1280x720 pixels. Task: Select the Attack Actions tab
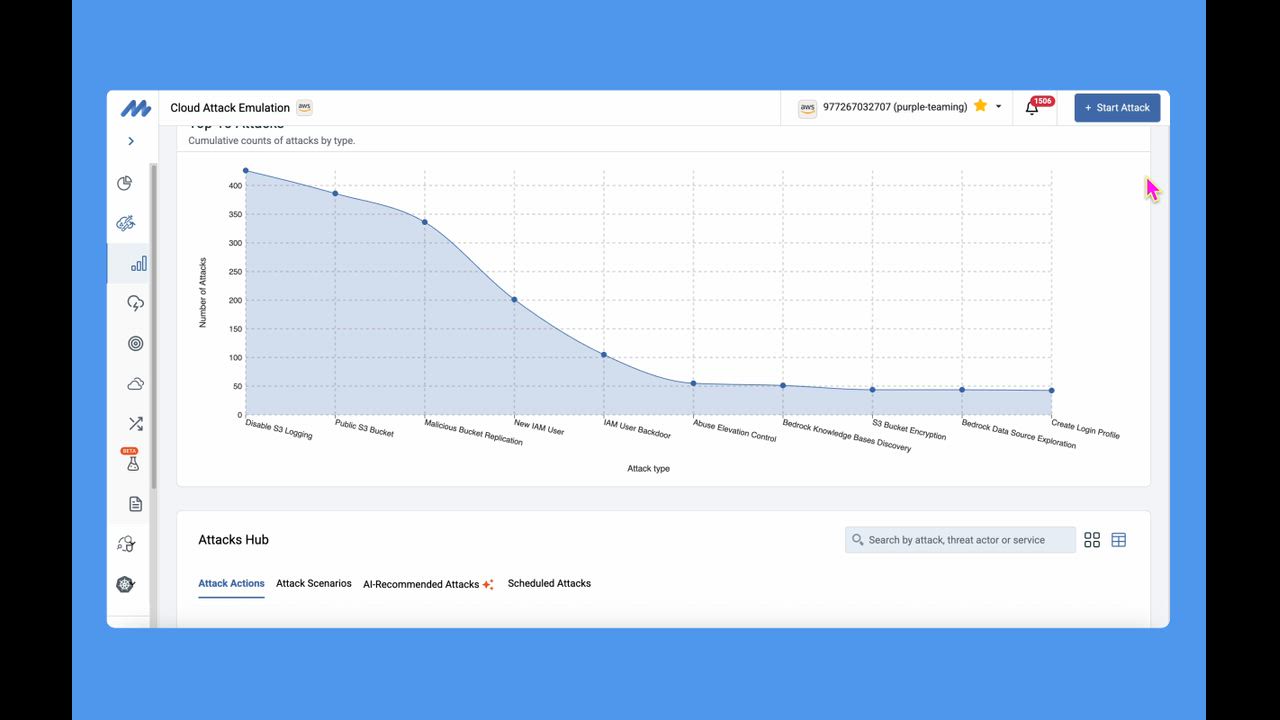point(231,584)
